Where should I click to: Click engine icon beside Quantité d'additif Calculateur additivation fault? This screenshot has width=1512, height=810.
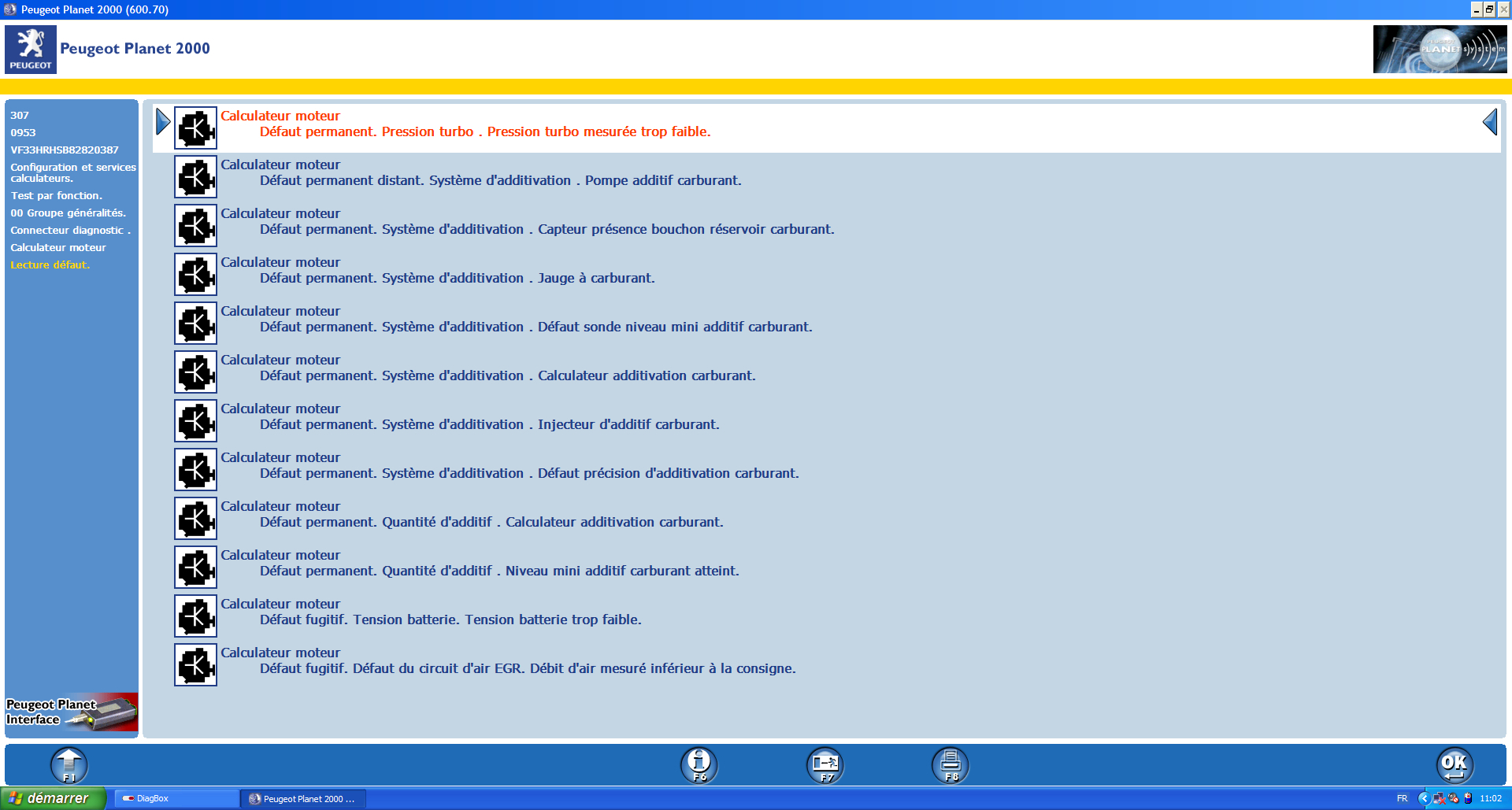pyautogui.click(x=195, y=518)
